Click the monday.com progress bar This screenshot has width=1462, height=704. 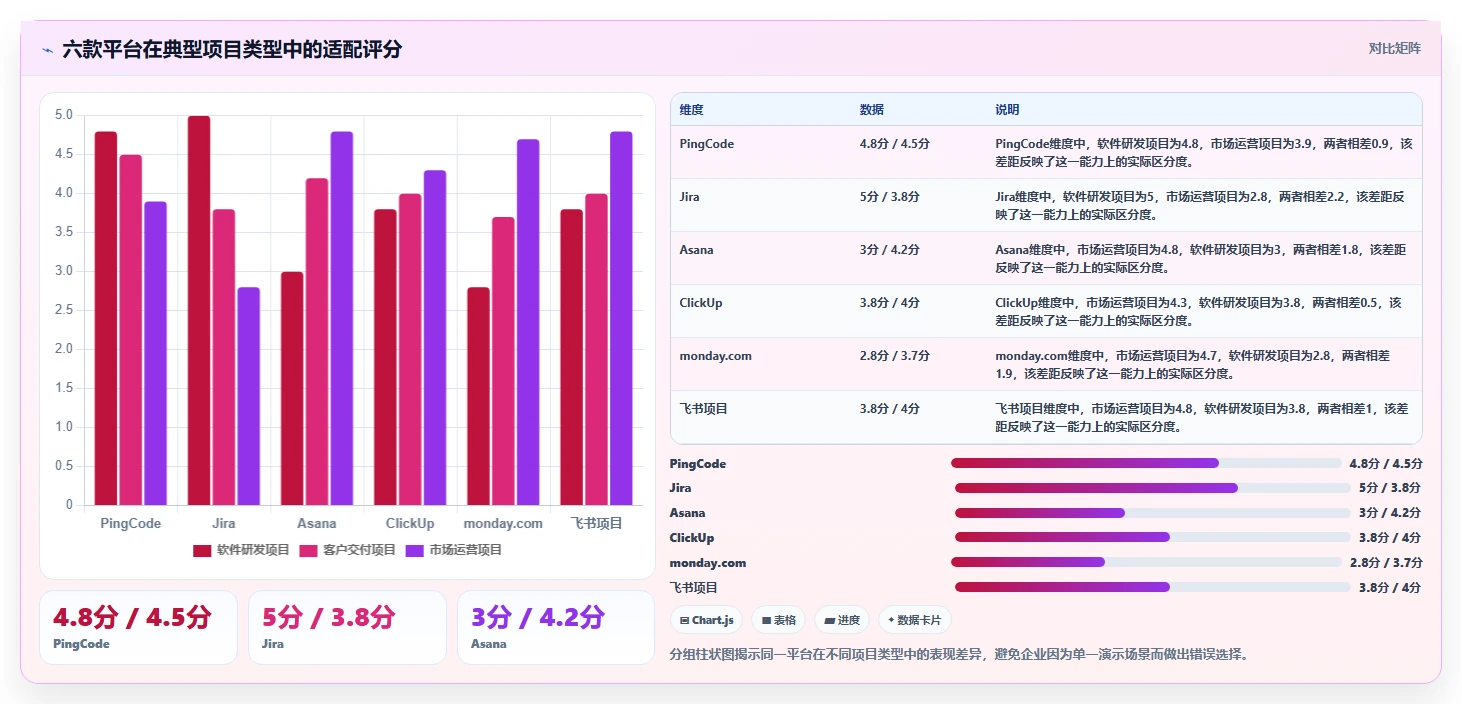1146,562
